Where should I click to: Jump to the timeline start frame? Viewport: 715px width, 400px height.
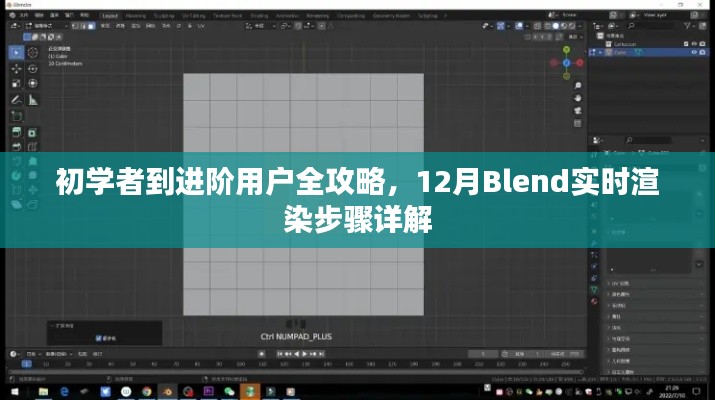[x=280, y=354]
